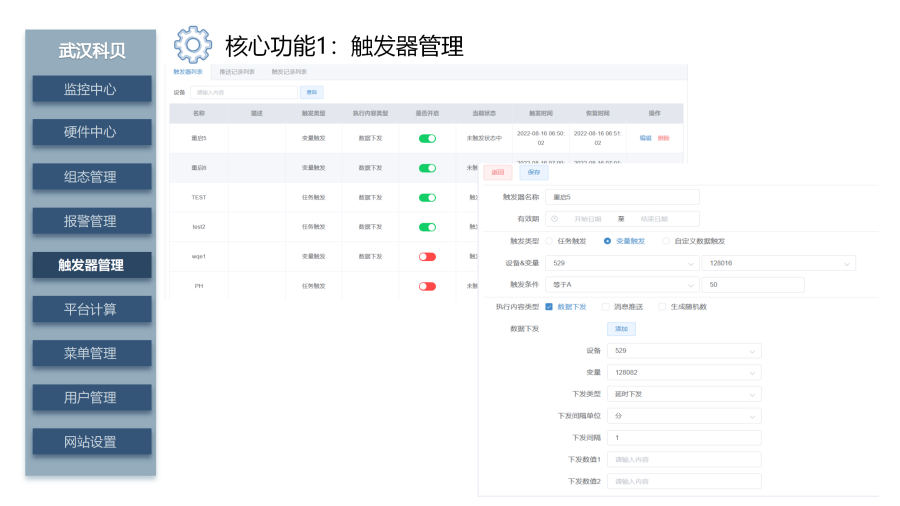This screenshot has height=506, width=900.
Task: Toggle the switch in the test2 row
Action: coord(427,227)
